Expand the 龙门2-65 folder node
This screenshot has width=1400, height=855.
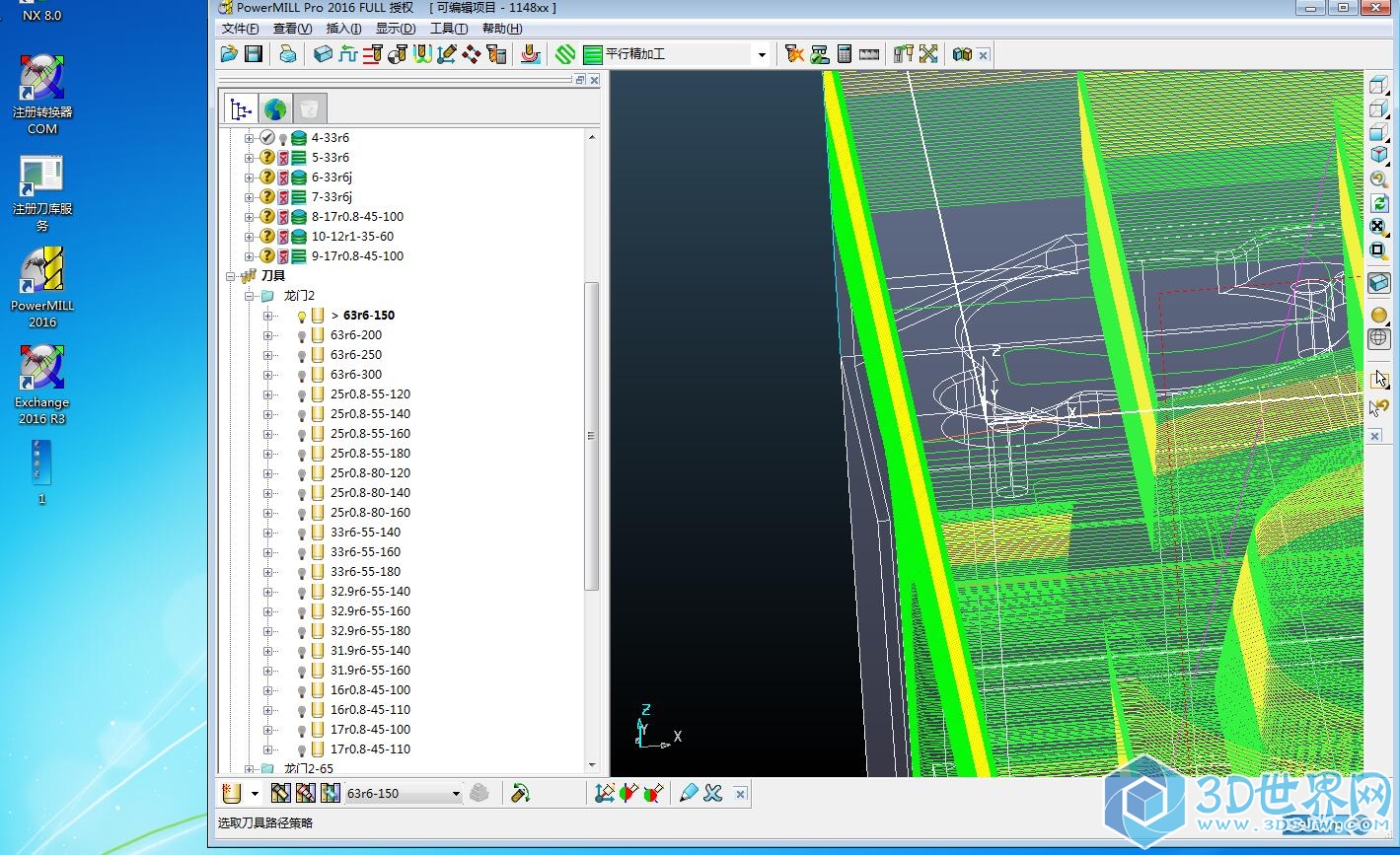(250, 769)
